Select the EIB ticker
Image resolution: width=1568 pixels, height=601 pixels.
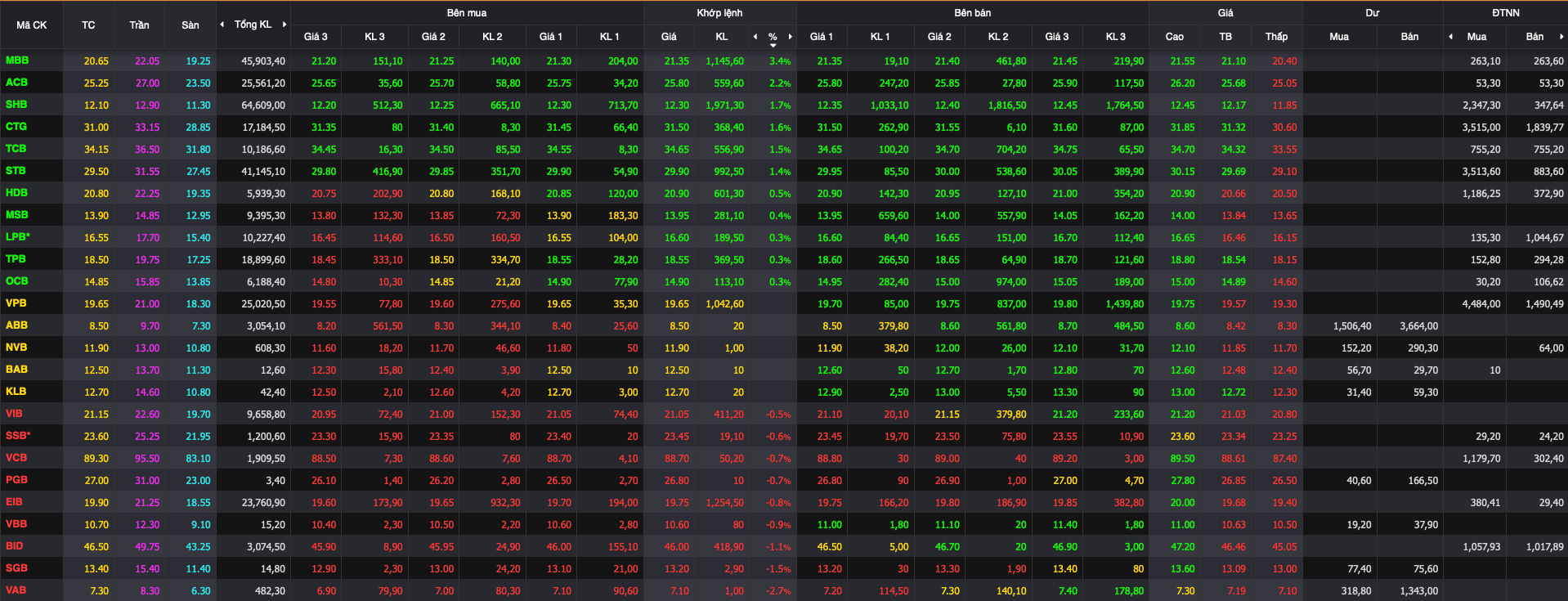tap(15, 502)
